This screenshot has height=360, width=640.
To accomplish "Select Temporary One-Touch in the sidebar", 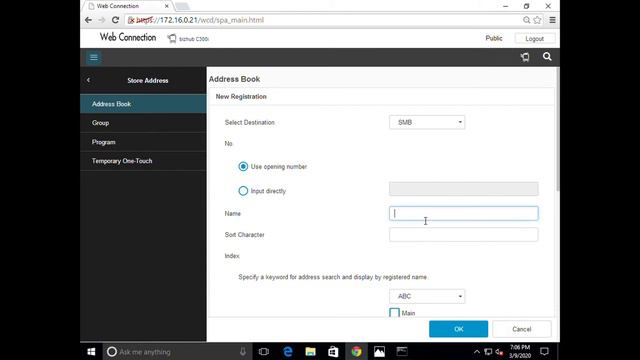I will tap(143, 161).
